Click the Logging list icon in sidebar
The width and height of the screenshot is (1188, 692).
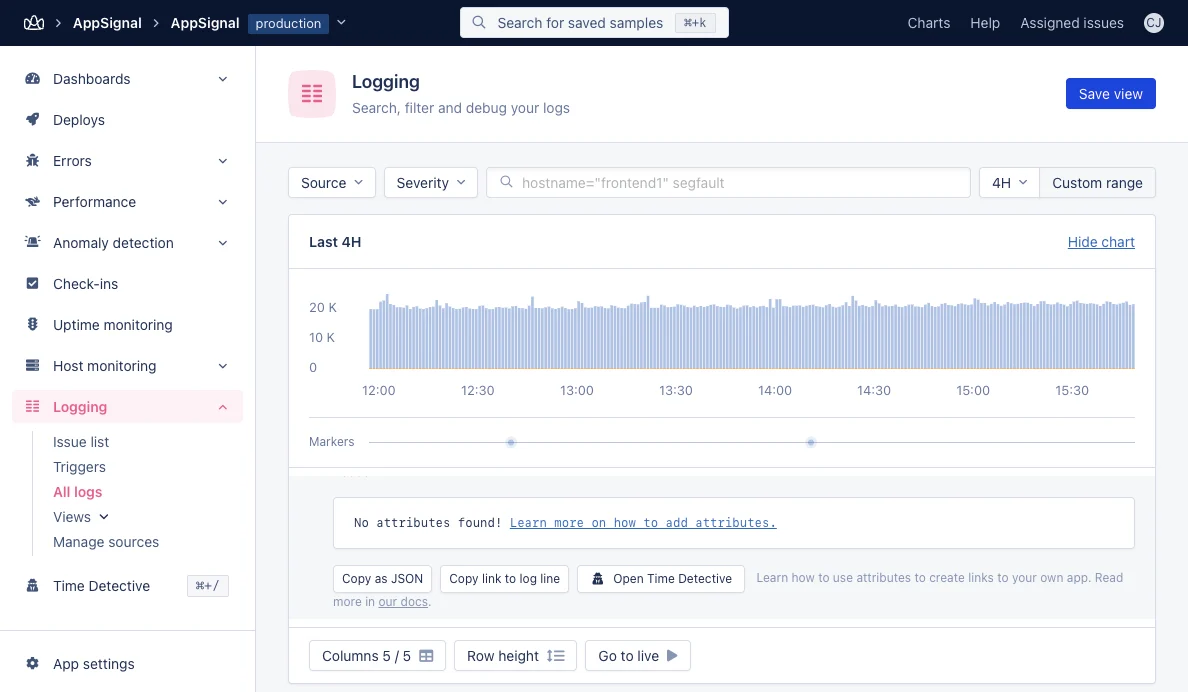[x=33, y=406]
